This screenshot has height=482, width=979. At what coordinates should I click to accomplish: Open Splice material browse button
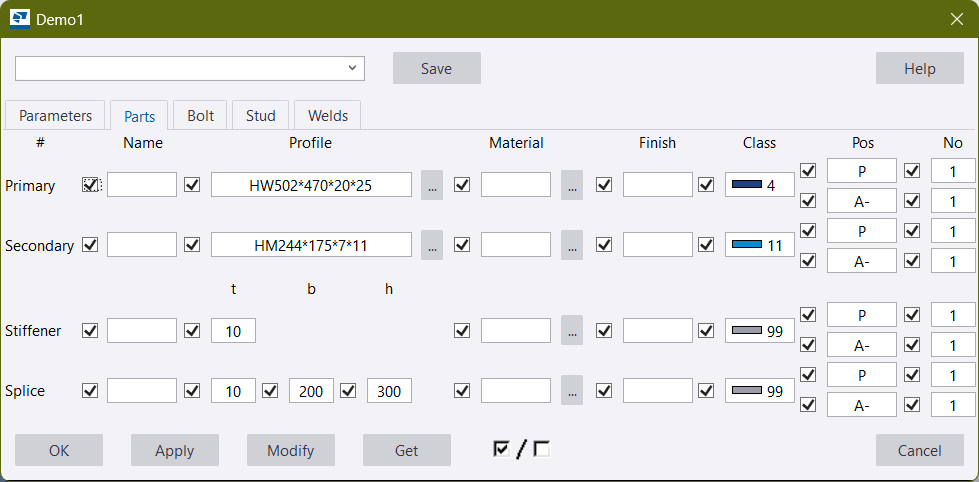point(572,390)
